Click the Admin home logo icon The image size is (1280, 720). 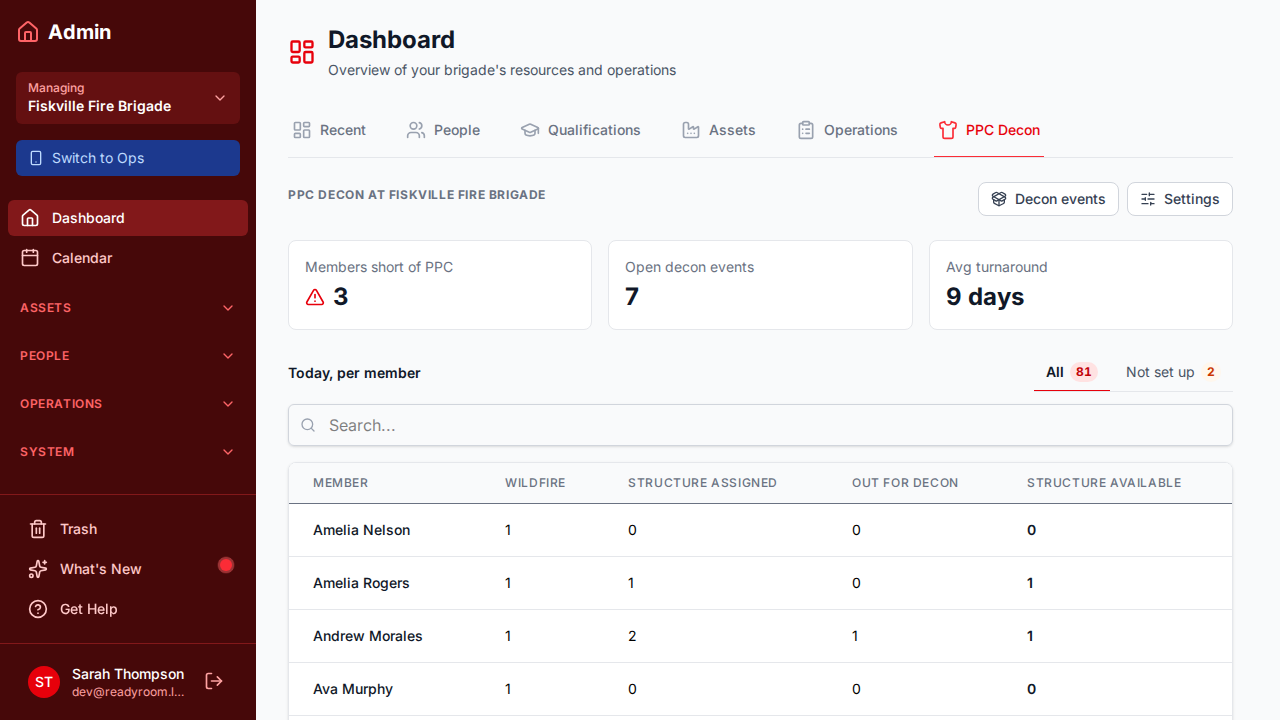click(28, 32)
